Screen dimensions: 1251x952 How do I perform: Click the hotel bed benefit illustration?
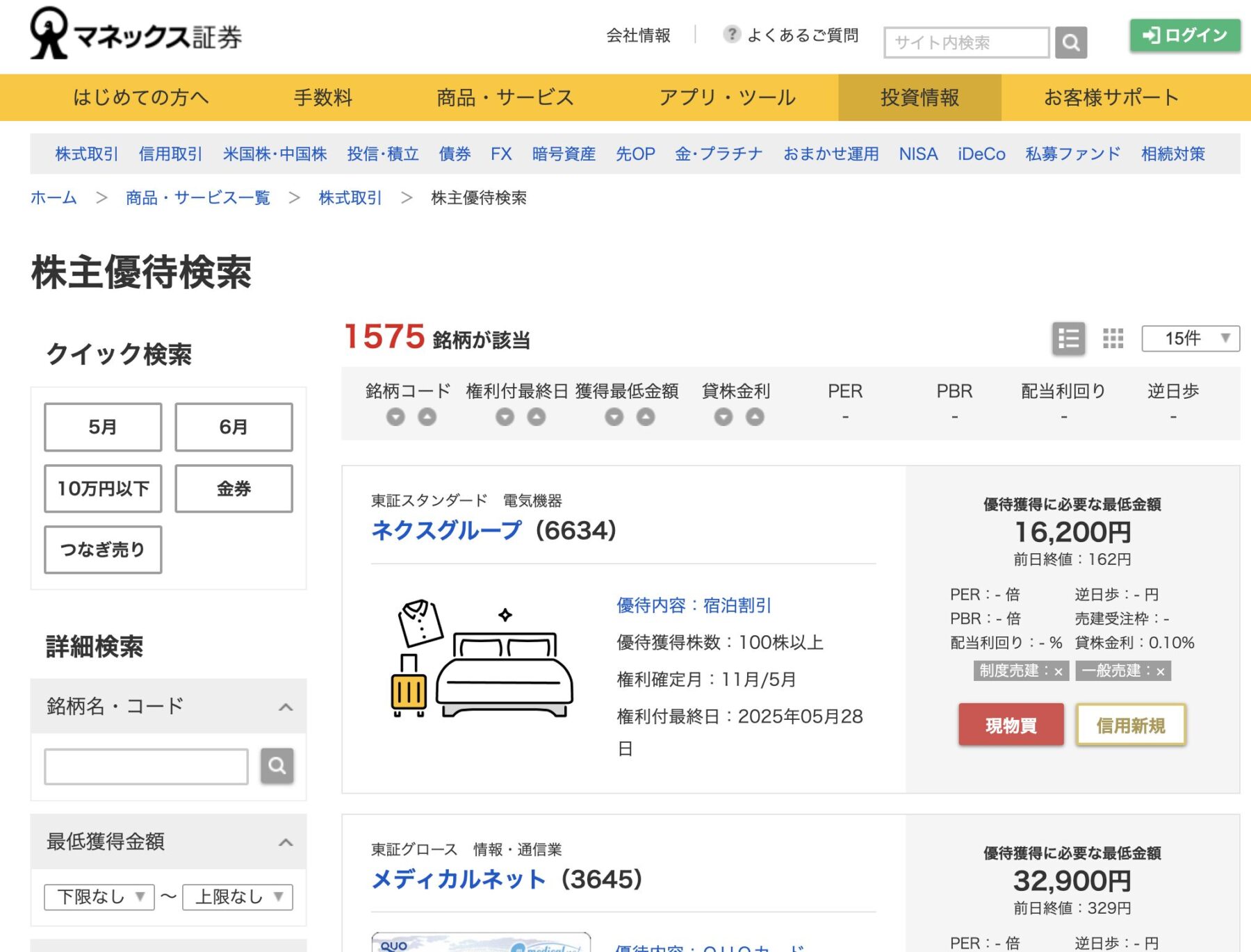(x=484, y=658)
